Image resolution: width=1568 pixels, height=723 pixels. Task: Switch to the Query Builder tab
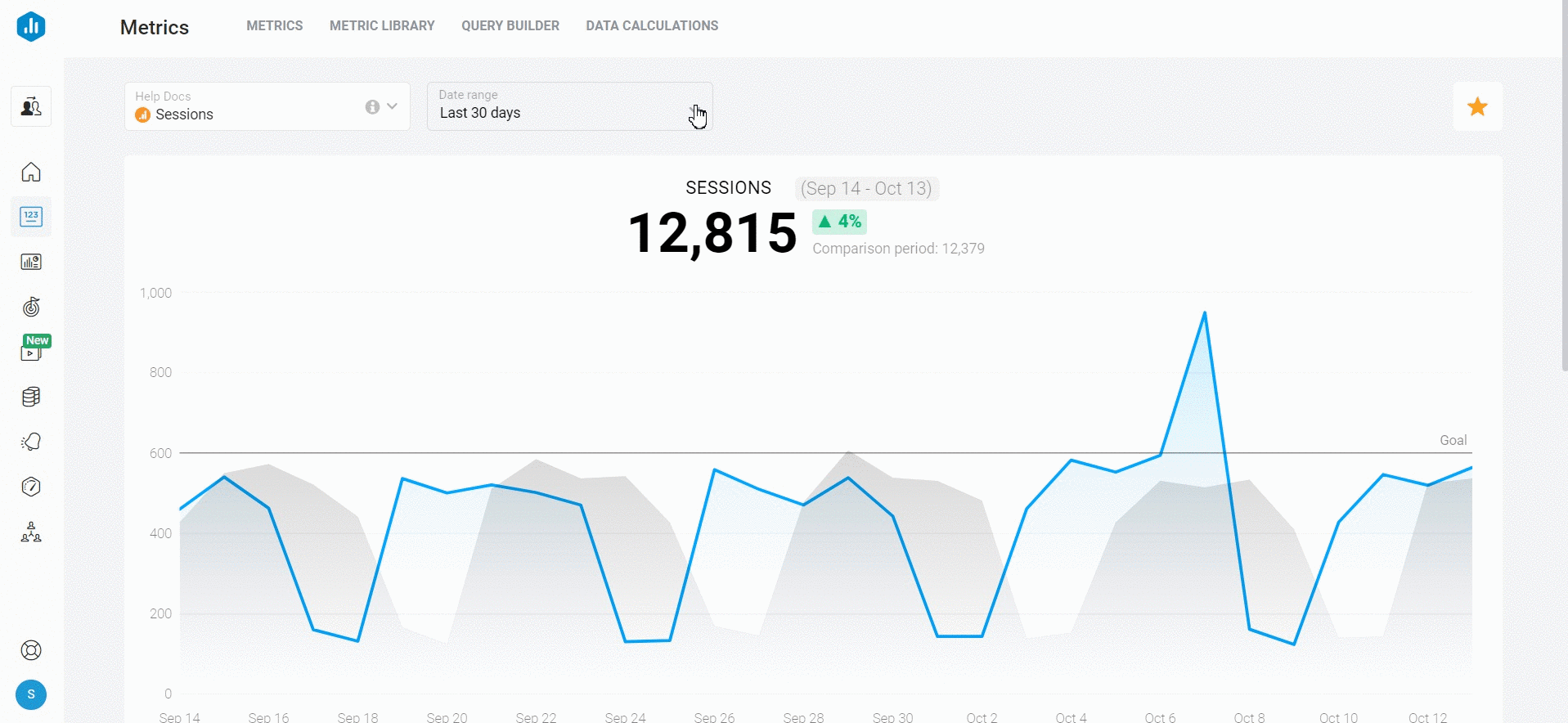point(510,26)
